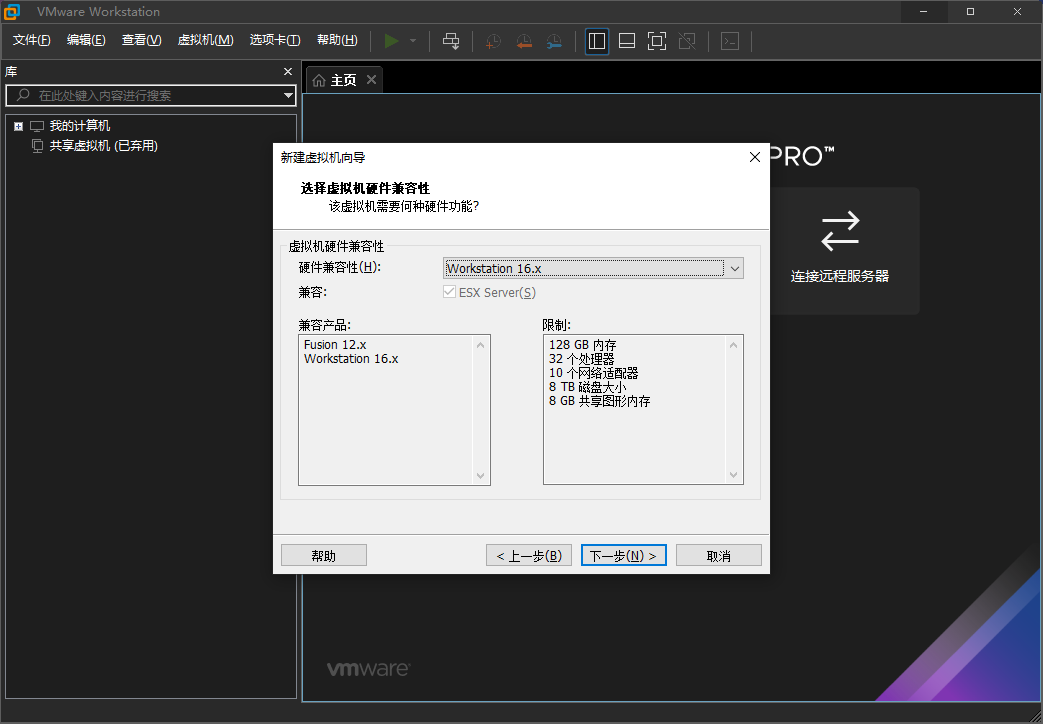Click the 我的计算机 monitor icon

click(37, 126)
